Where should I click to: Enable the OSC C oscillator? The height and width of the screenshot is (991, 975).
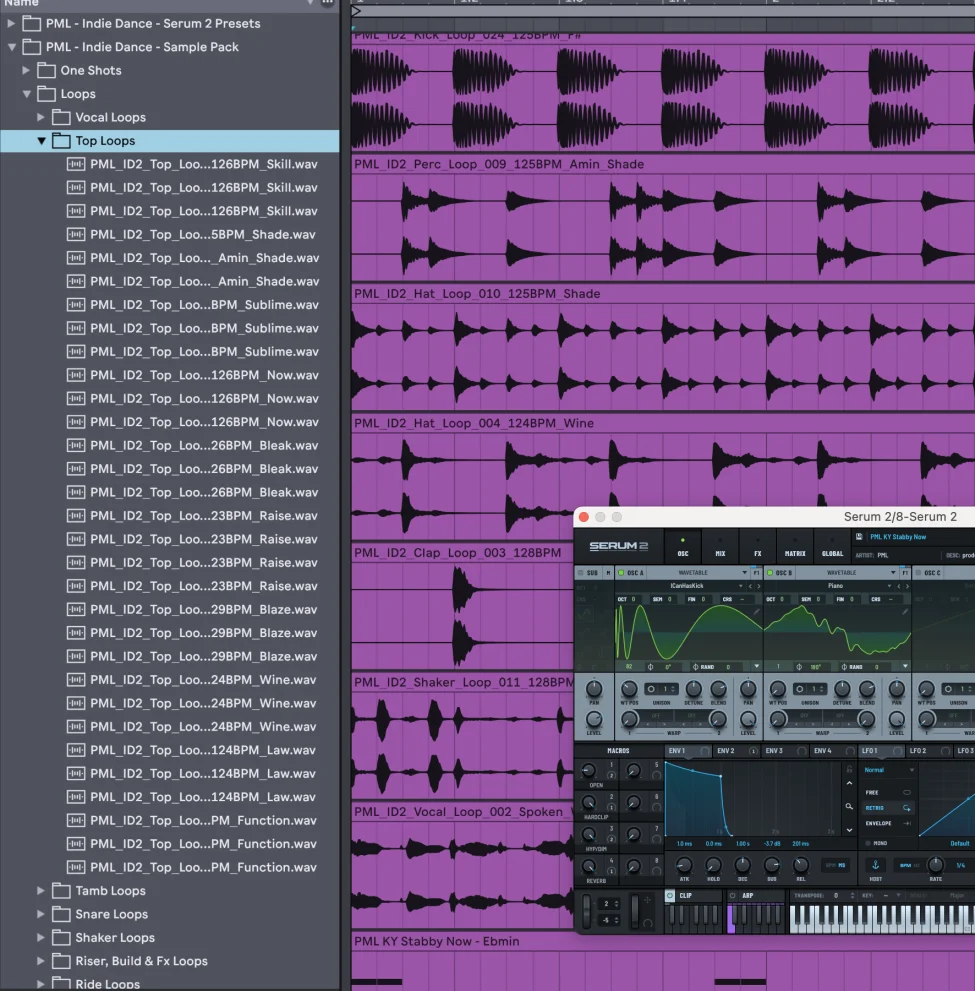918,573
